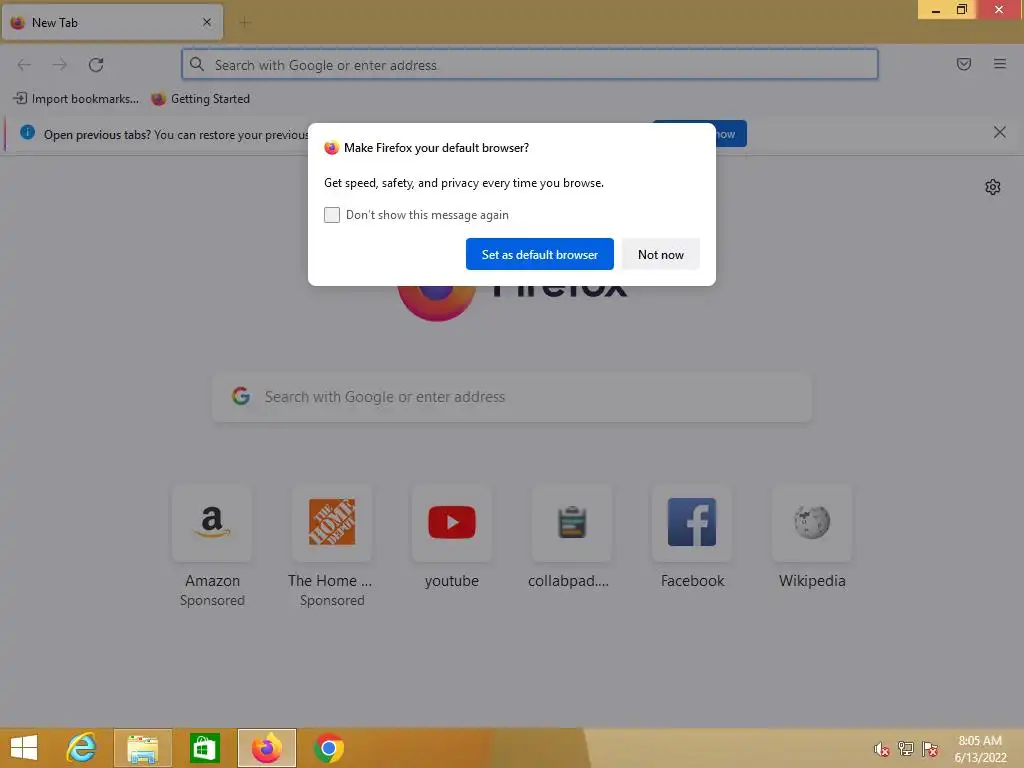Open Getting Started bookmark
Screen dimensions: 1024x768
tap(200, 99)
